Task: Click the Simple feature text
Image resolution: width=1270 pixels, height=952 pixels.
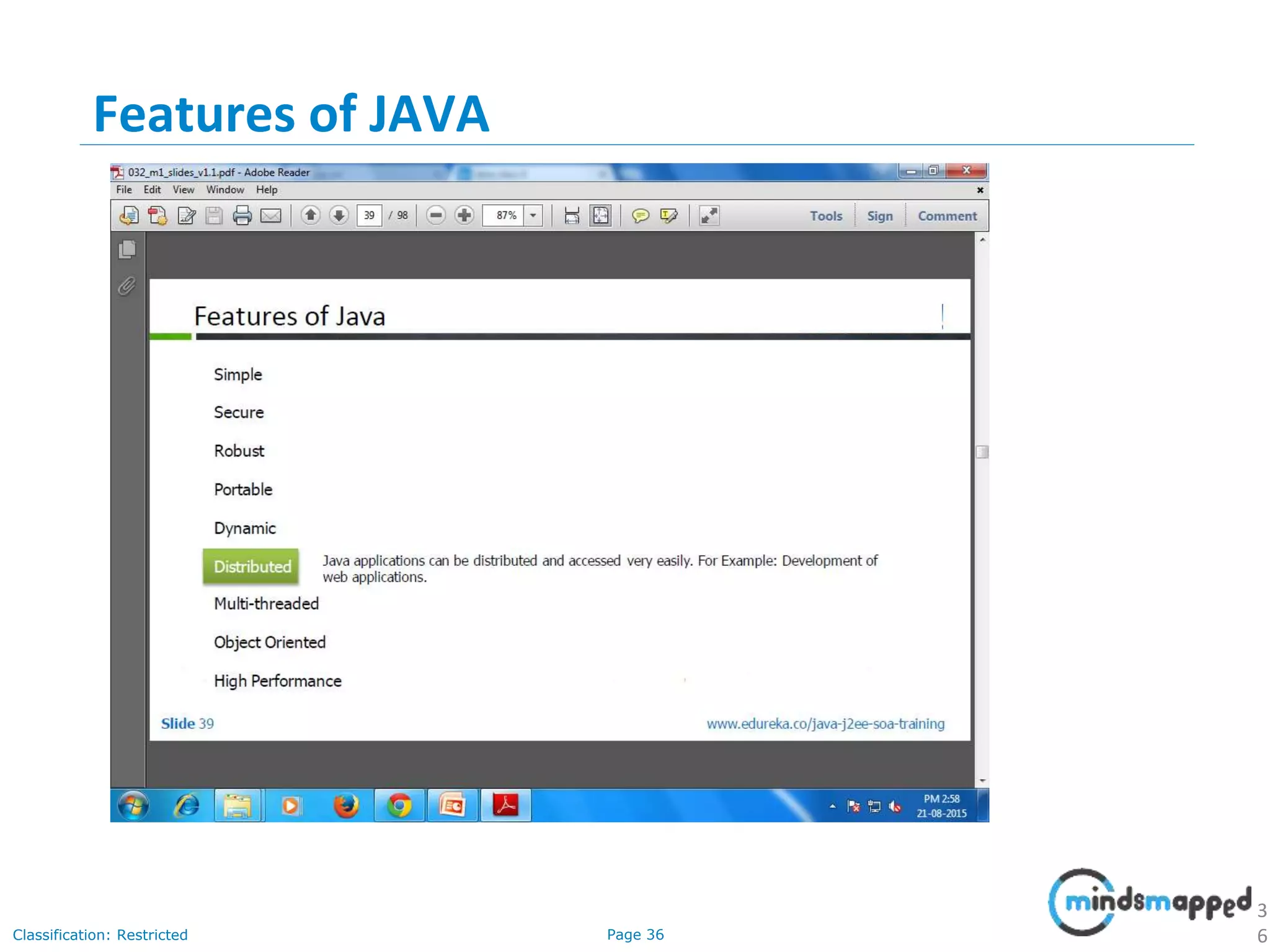Action: tap(238, 375)
